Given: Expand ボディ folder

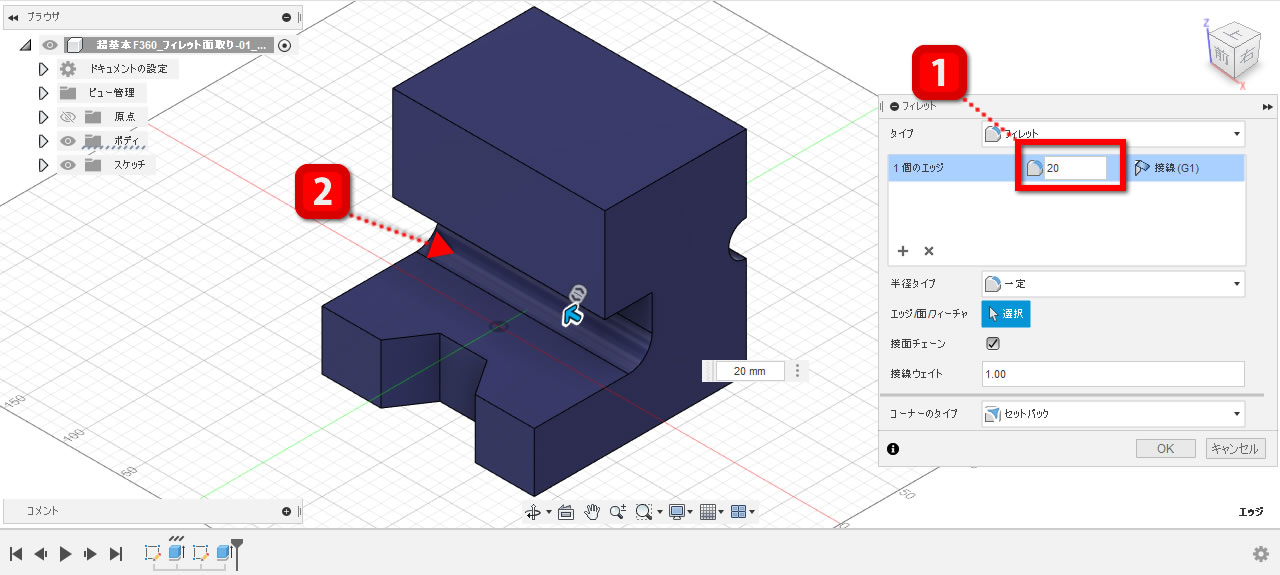Looking at the screenshot, I should pos(43,141).
